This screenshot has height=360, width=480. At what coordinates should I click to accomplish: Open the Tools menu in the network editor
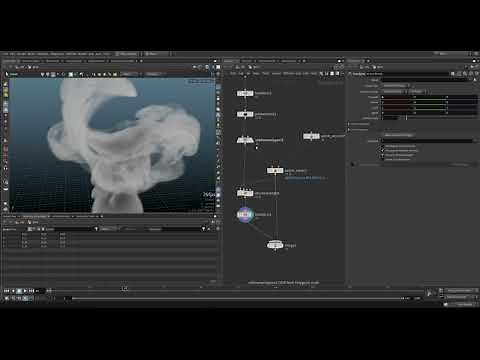click(x=266, y=74)
